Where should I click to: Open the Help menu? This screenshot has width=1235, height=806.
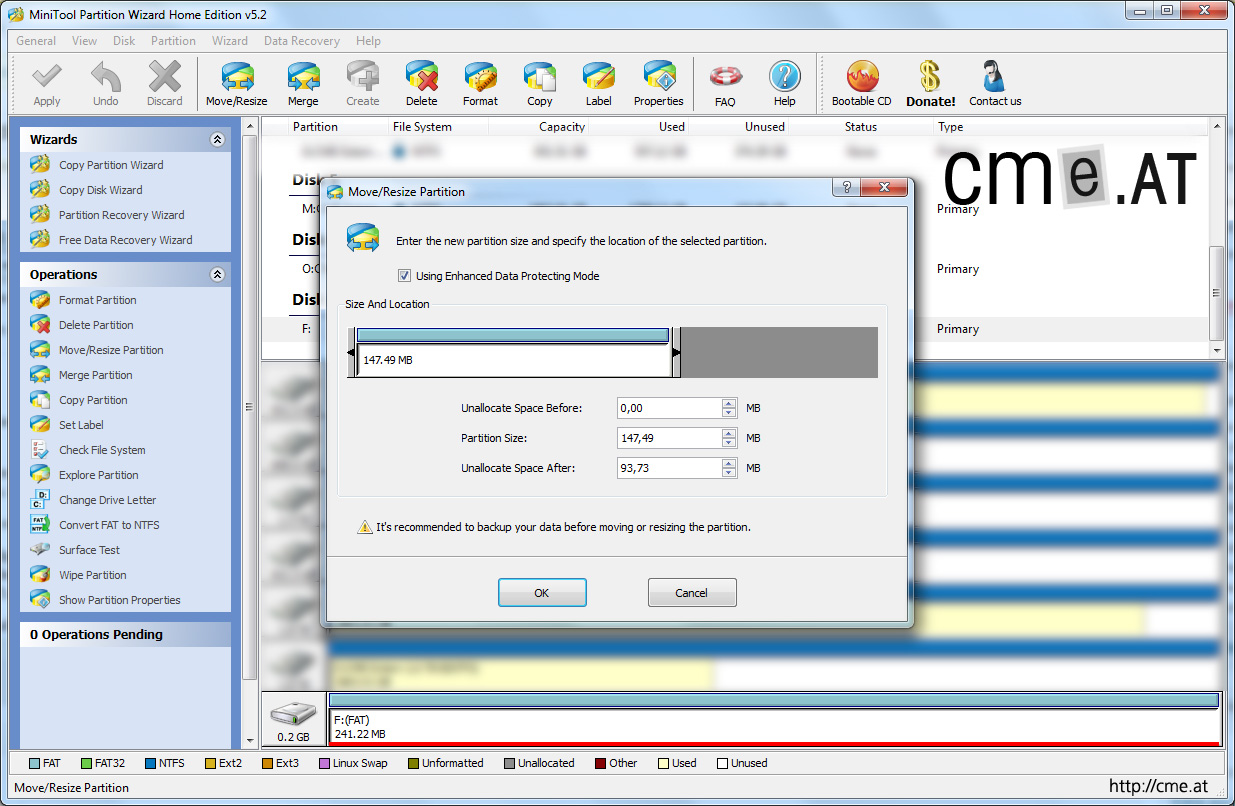tap(368, 41)
